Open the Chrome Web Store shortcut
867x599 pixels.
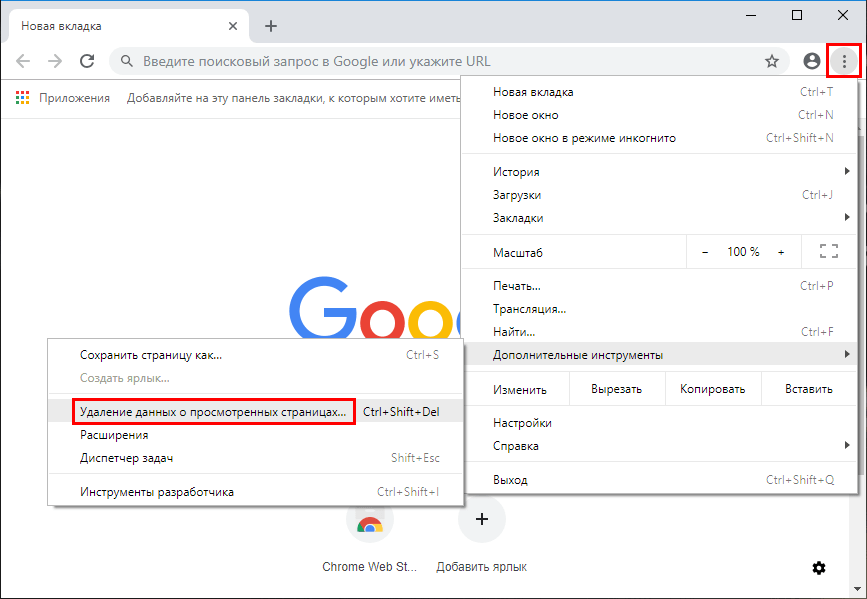370,520
